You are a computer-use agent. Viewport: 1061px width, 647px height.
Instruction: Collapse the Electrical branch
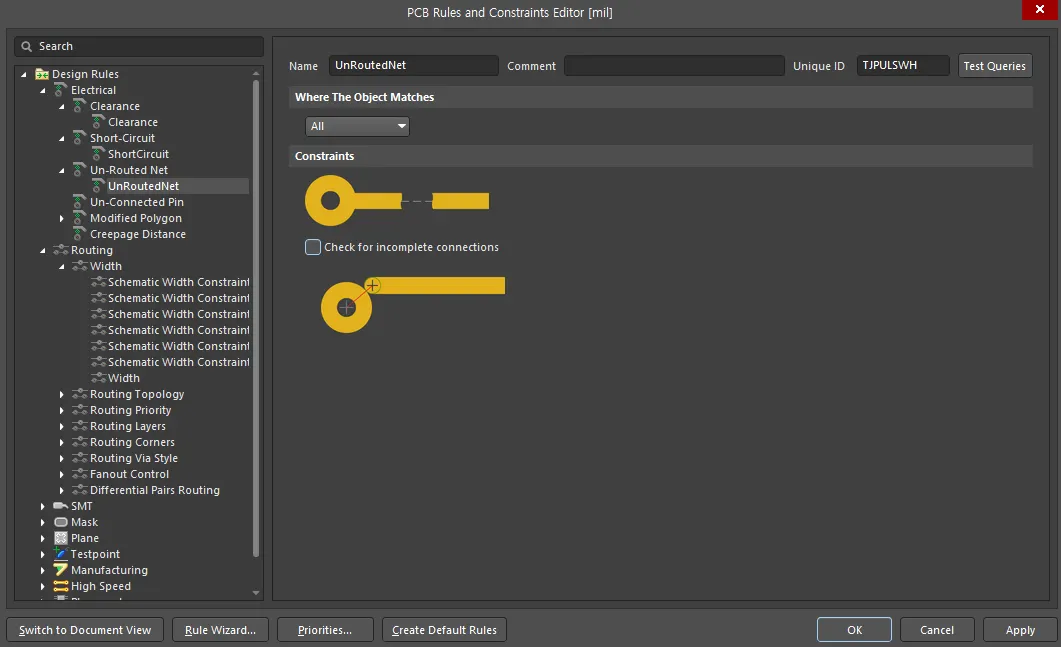coord(43,91)
